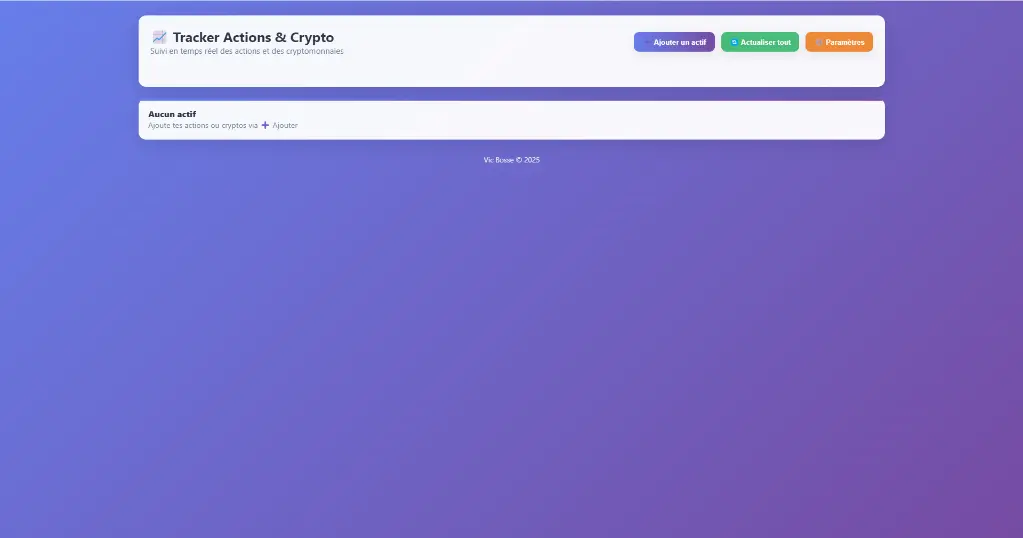The image size is (1023, 538).
Task: Open the orange Paramètres button
Action: (x=839, y=42)
